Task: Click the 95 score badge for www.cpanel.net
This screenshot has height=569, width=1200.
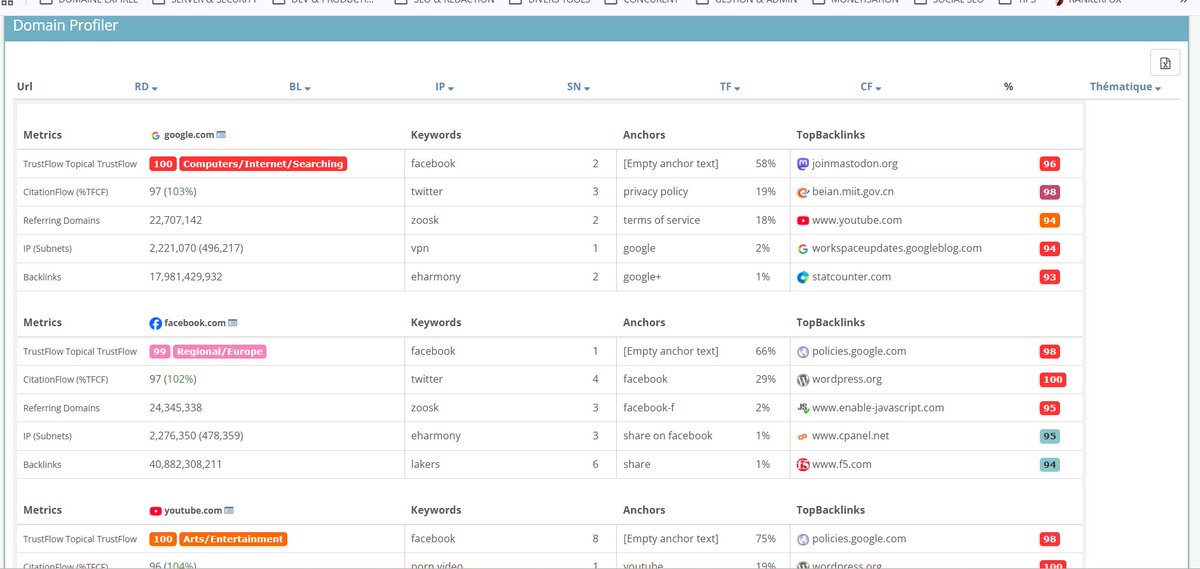Action: coord(1049,436)
